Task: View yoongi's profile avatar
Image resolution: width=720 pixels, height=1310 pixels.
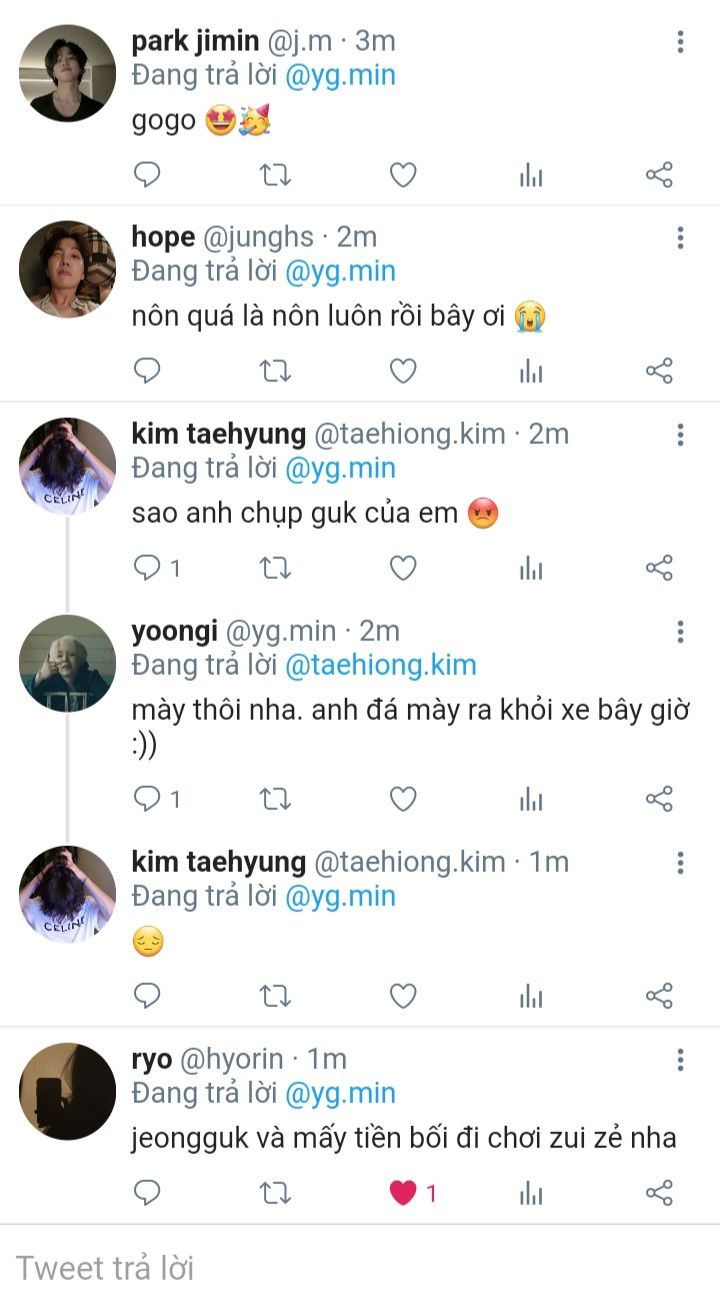Action: tap(67, 663)
